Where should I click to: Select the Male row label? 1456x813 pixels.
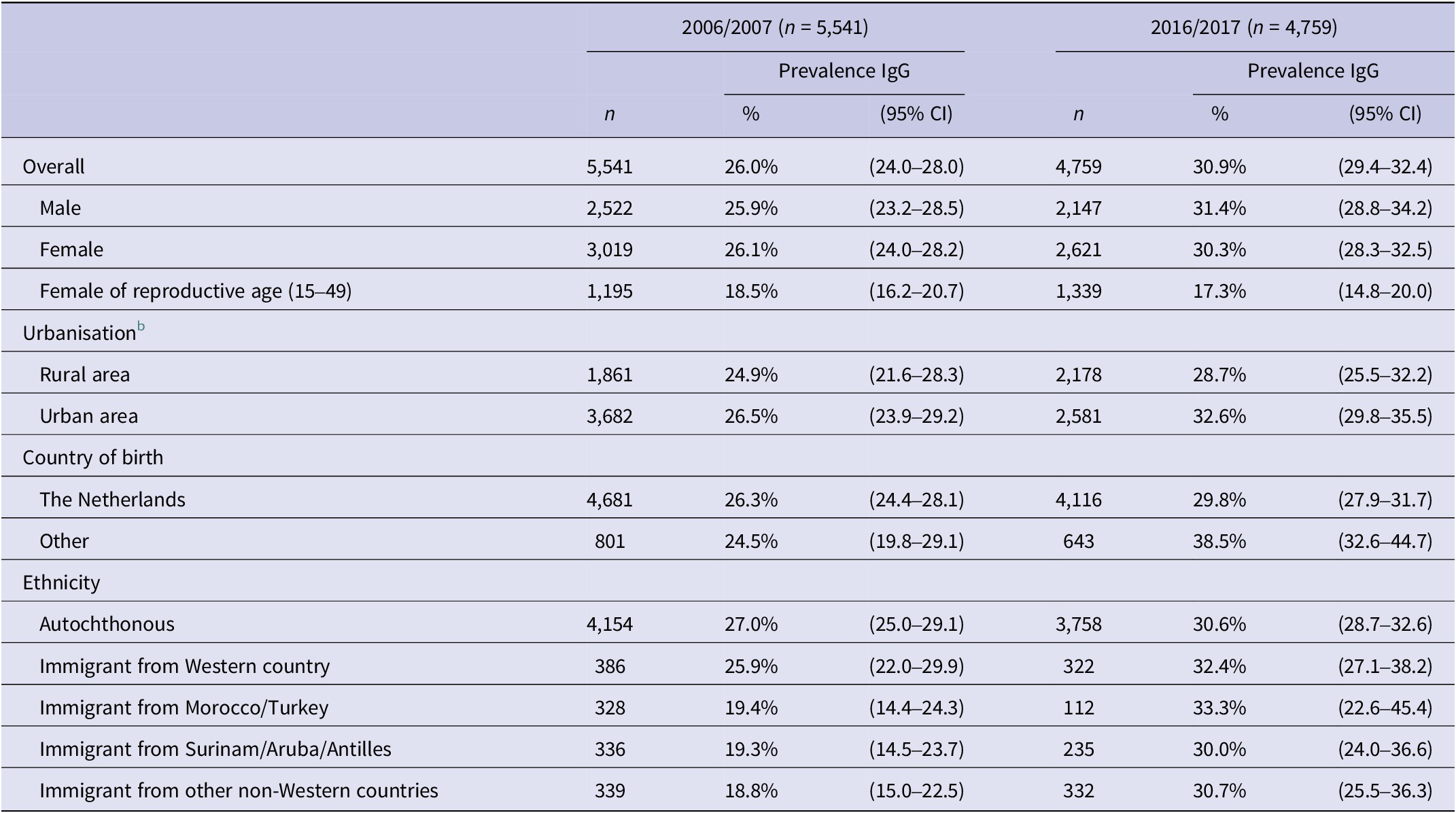(x=60, y=208)
